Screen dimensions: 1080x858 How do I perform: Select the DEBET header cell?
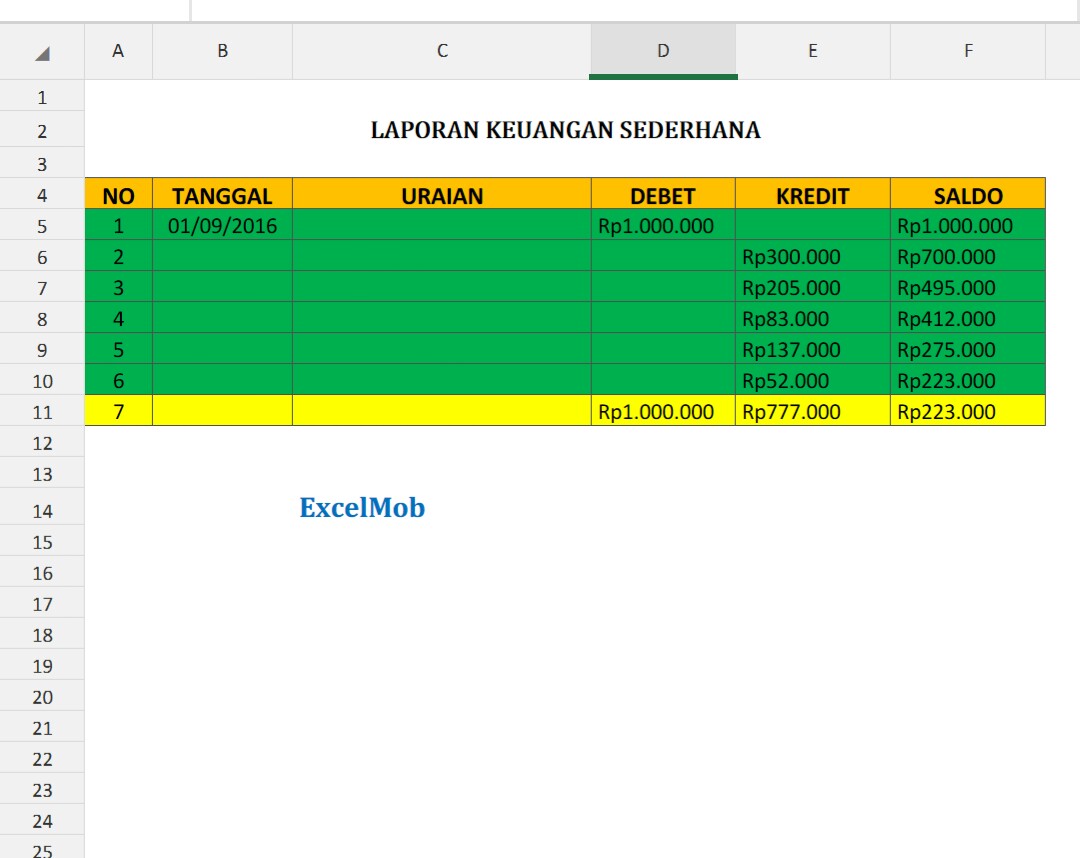(663, 195)
